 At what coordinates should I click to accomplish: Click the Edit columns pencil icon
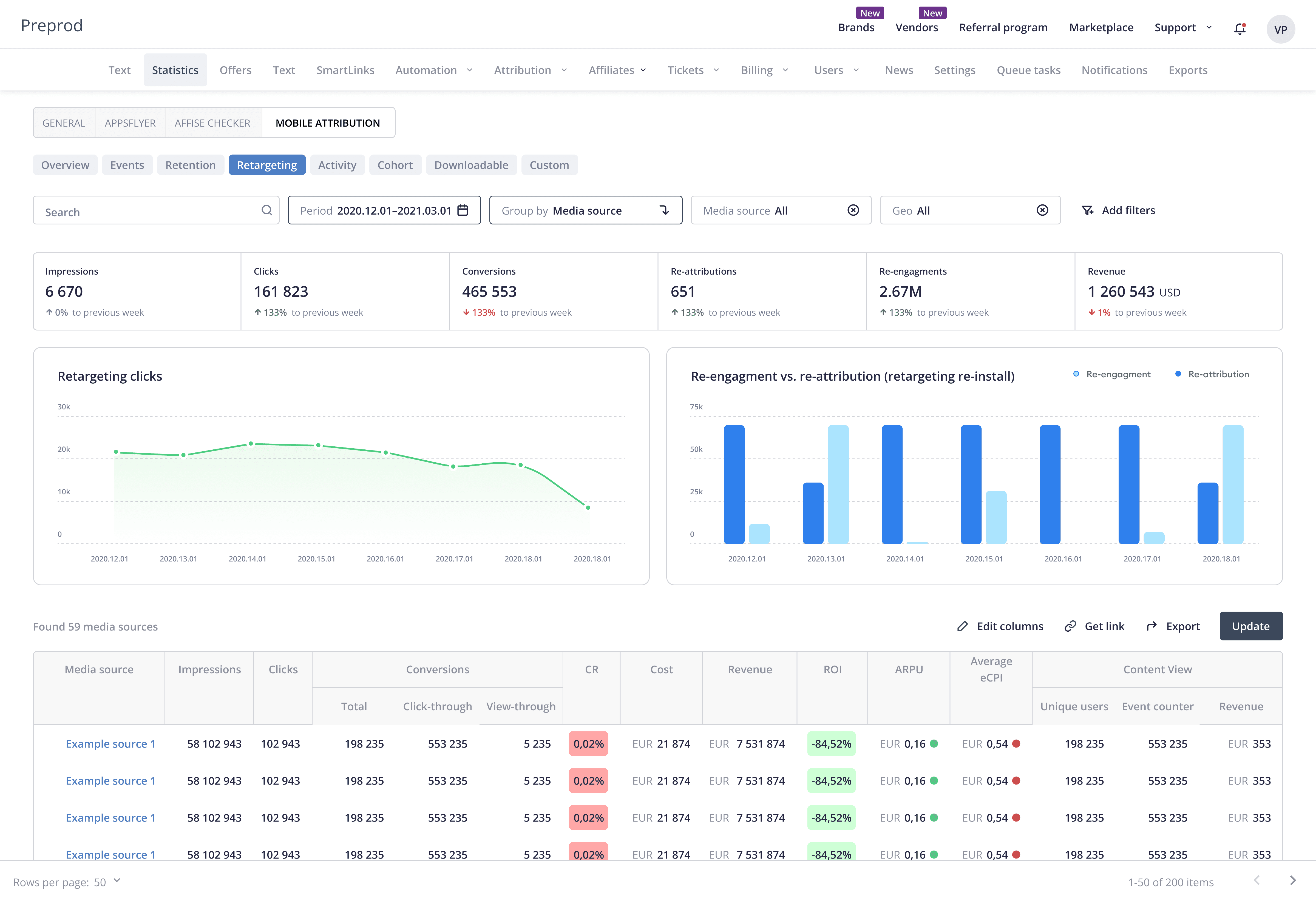(x=962, y=626)
